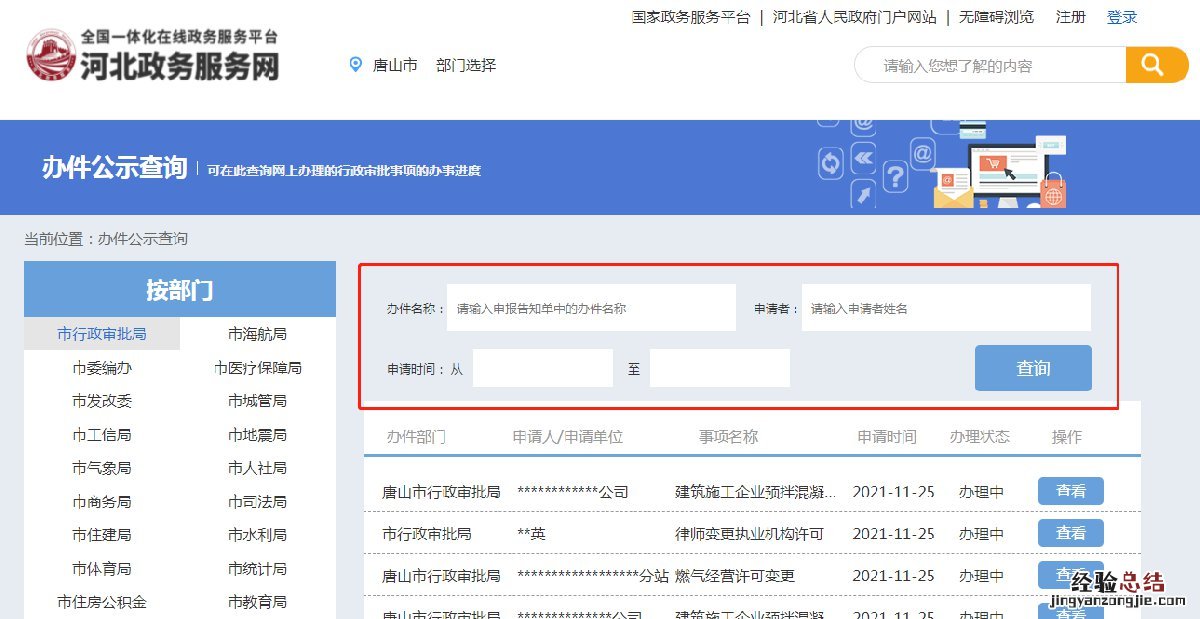Choose 市发改委 from department list
The image size is (1200, 619).
click(102, 401)
